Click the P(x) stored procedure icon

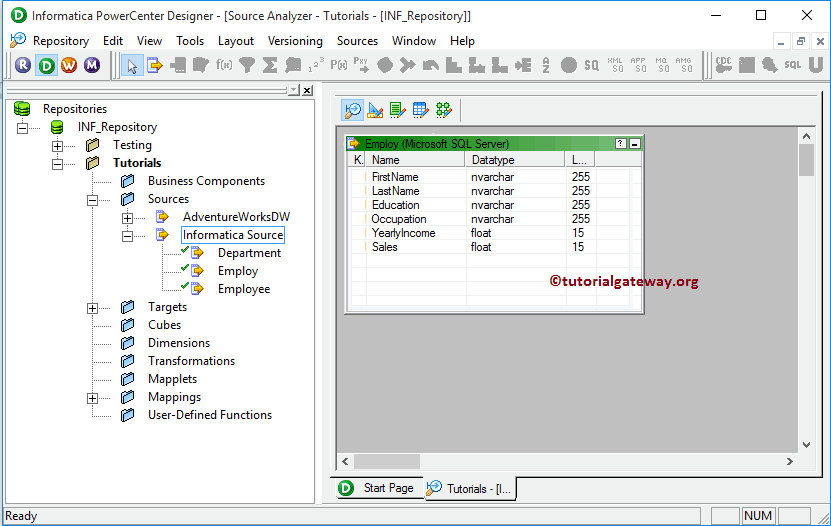(x=339, y=65)
